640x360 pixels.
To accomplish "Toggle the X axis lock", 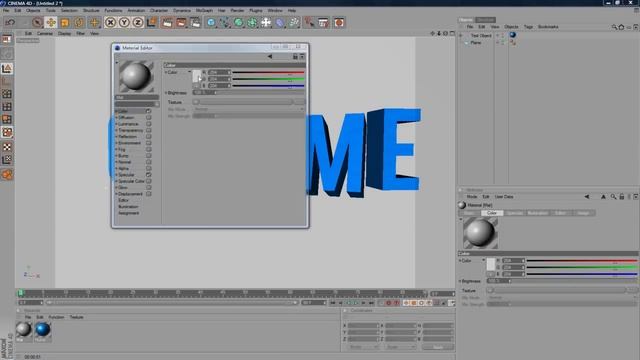I will (x=110, y=22).
